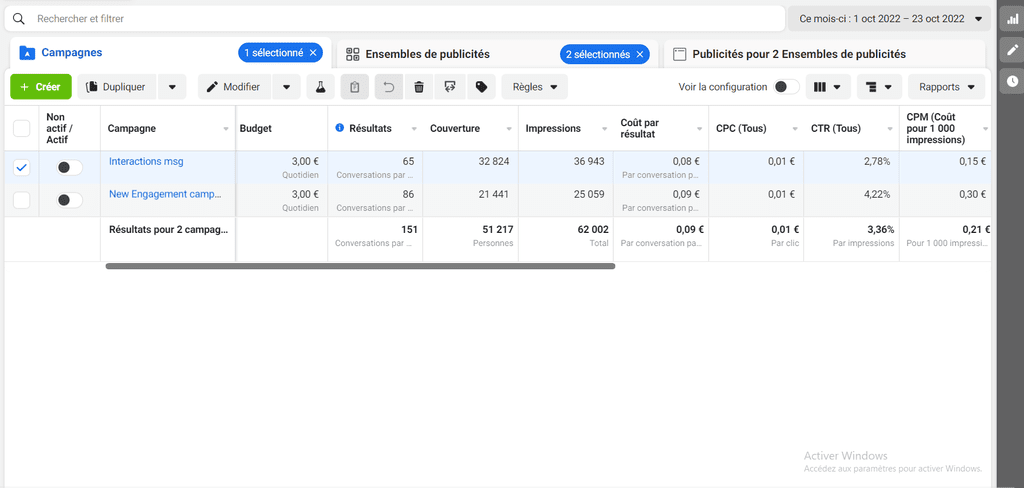Image resolution: width=1024 pixels, height=488 pixels.
Task: Click the undo arrow icon
Action: [x=389, y=87]
